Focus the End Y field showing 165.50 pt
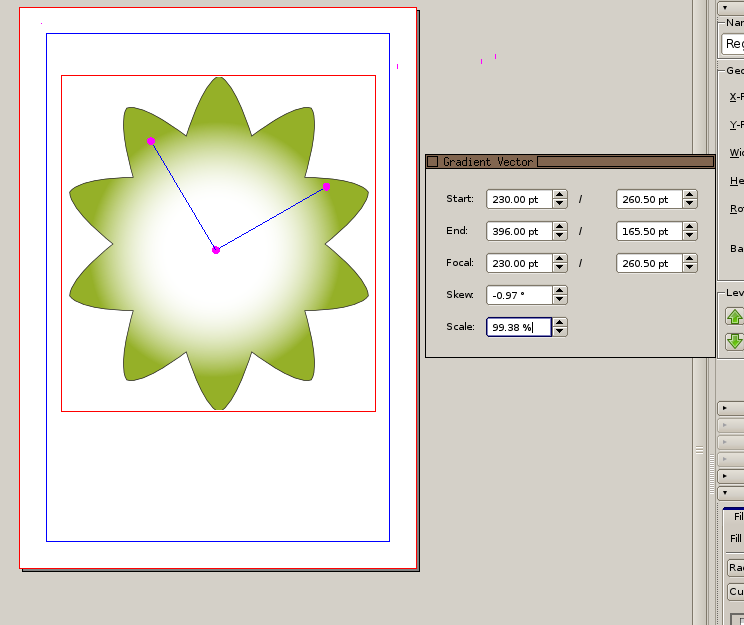Screen dimensions: 744x625 pos(648,231)
